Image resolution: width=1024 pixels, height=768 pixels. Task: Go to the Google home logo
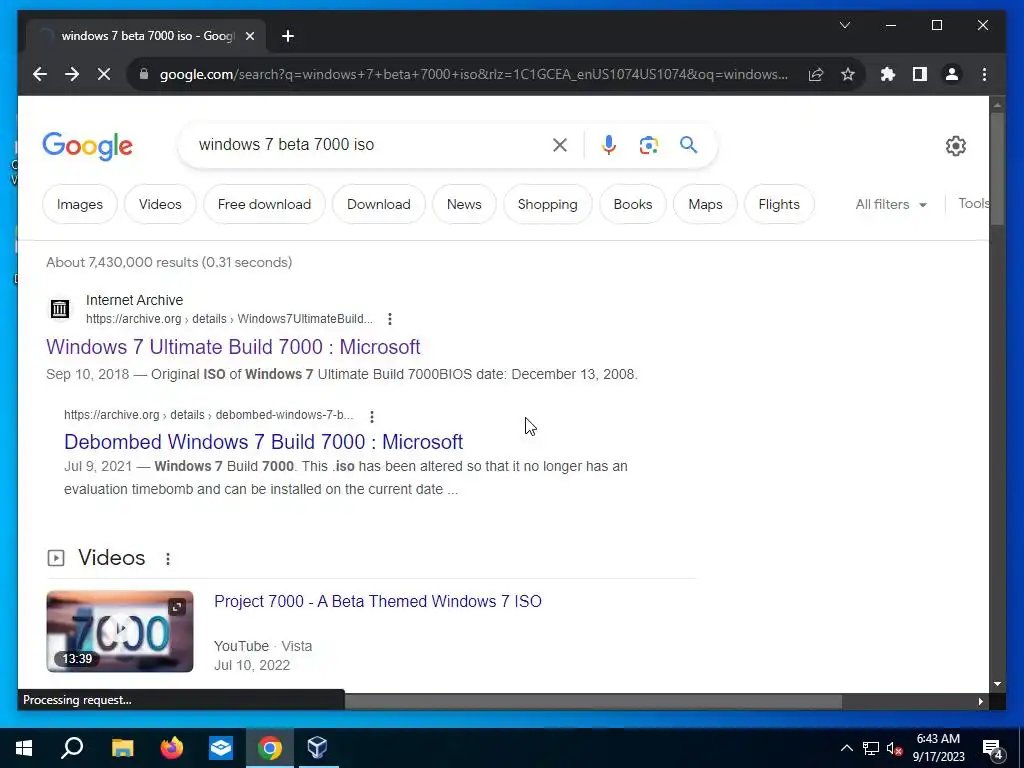coord(88,146)
